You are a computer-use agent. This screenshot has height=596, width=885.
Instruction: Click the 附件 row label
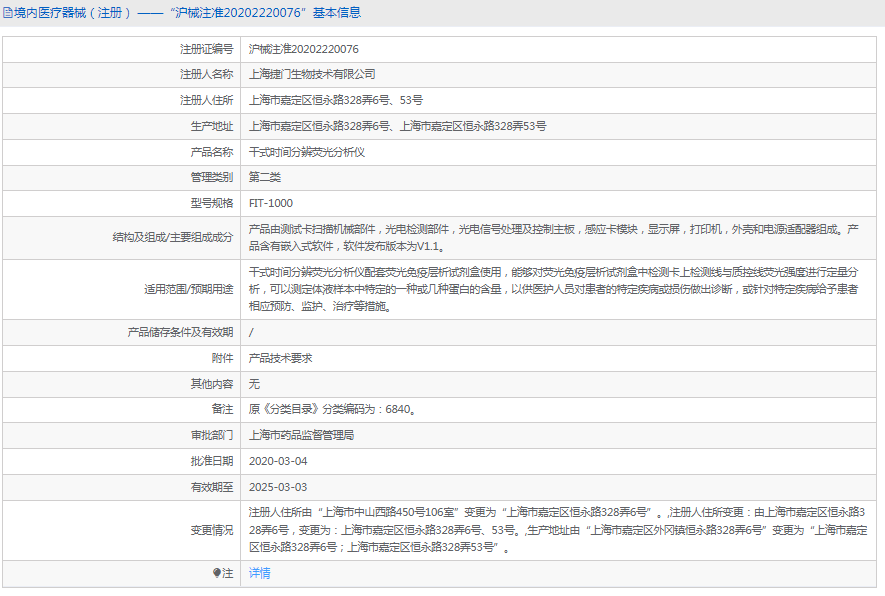pyautogui.click(x=222, y=358)
